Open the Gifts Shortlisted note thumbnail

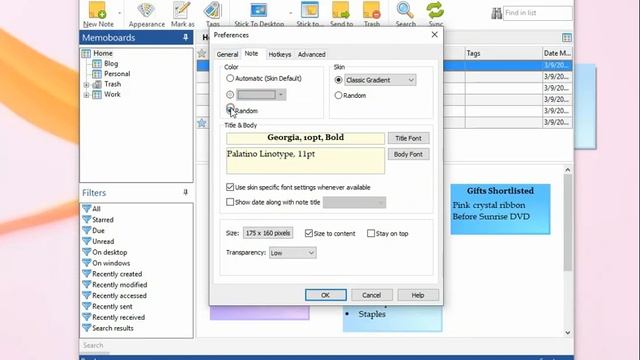point(500,209)
